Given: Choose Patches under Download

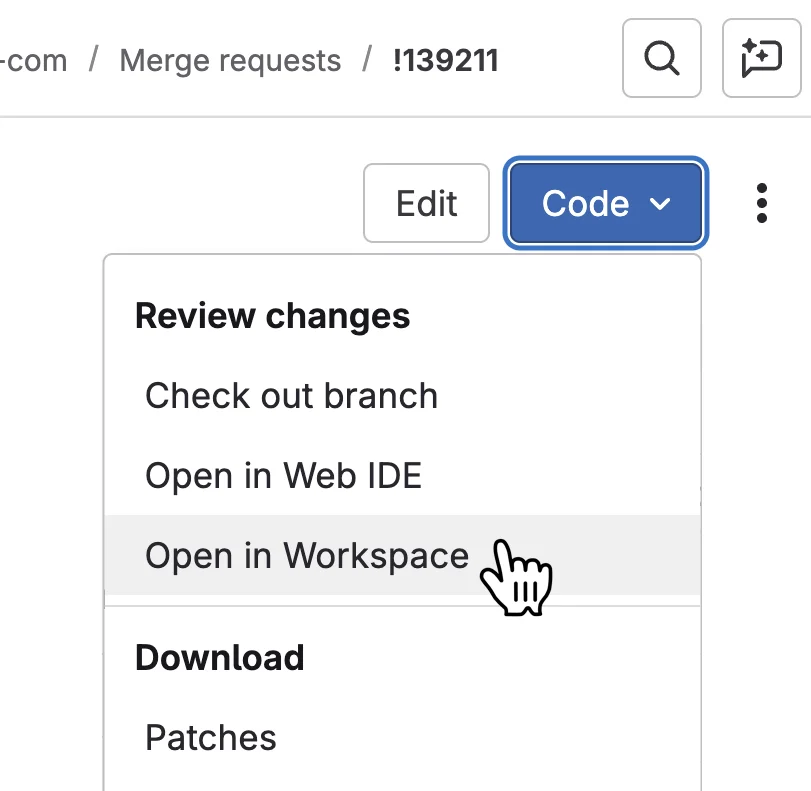Looking at the screenshot, I should click(210, 737).
